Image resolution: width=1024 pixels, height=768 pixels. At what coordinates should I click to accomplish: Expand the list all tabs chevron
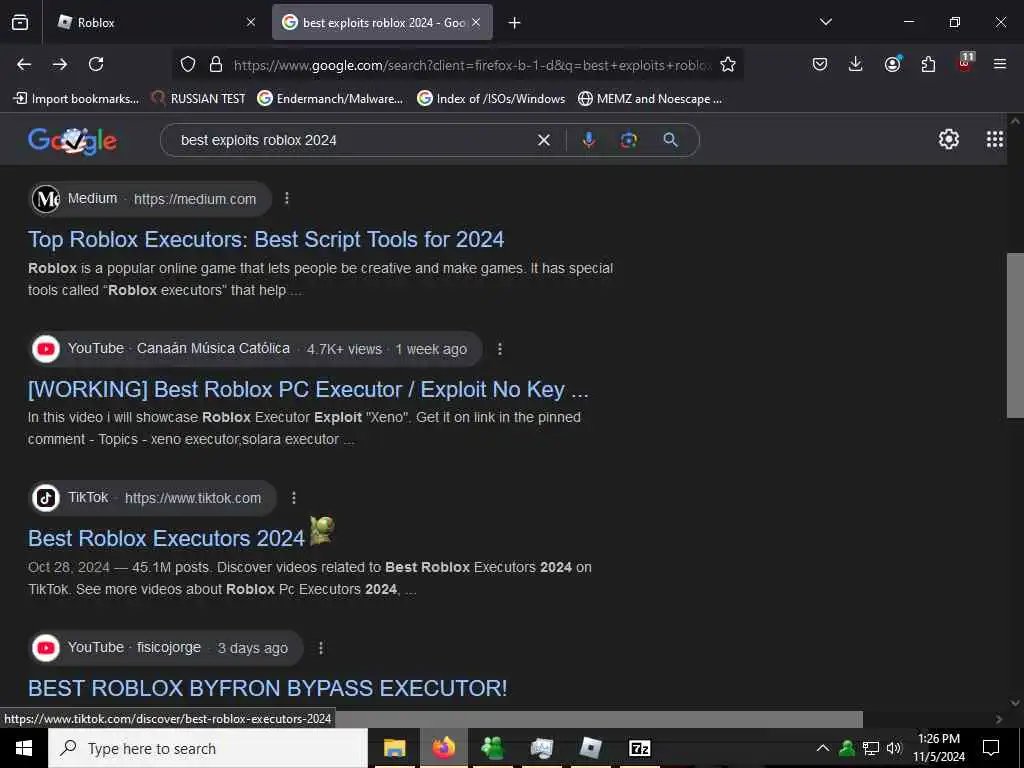pyautogui.click(x=826, y=22)
